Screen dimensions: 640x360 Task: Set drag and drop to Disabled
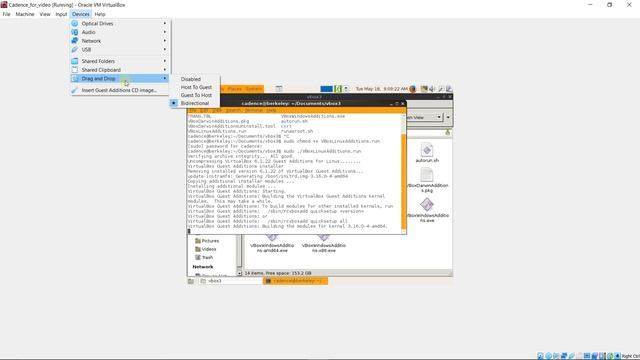195,79
